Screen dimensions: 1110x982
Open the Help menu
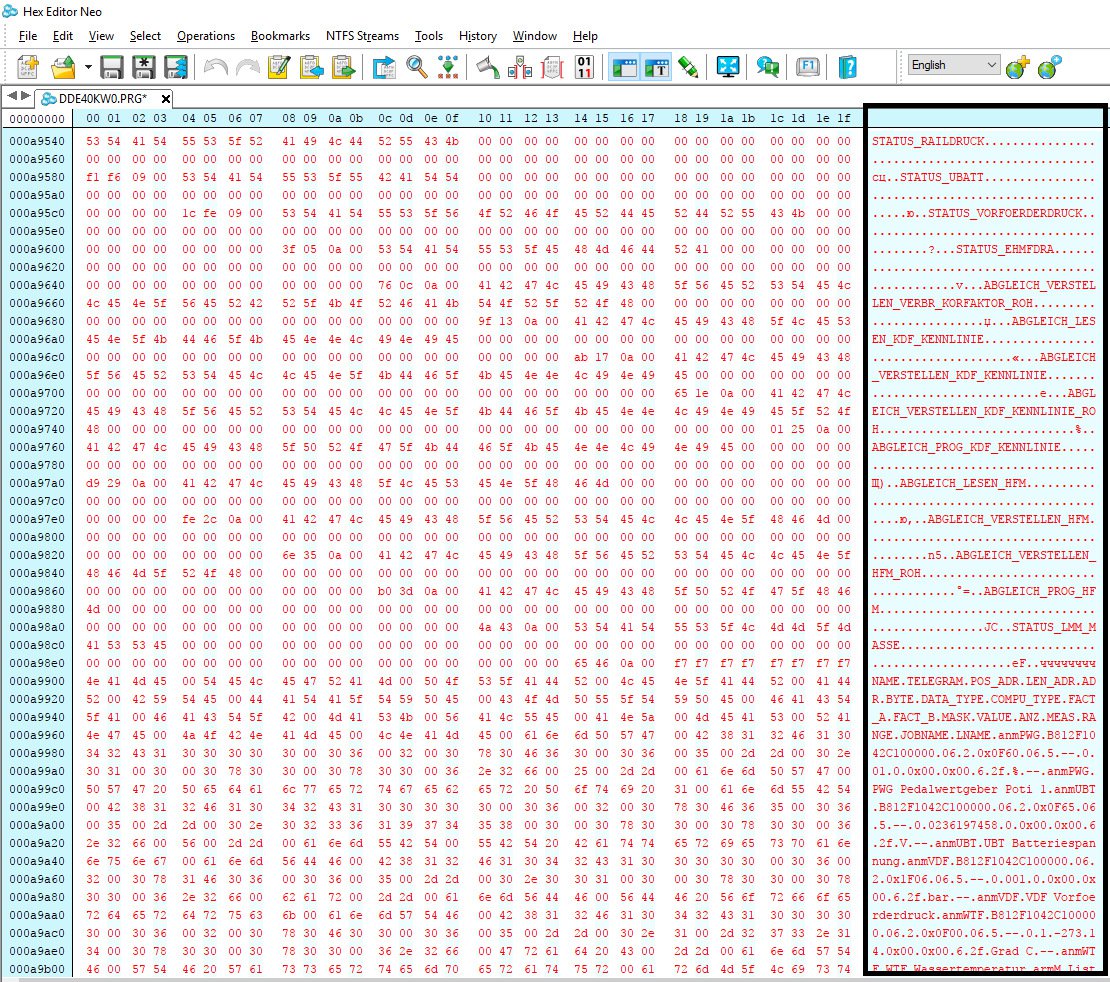pyautogui.click(x=585, y=36)
